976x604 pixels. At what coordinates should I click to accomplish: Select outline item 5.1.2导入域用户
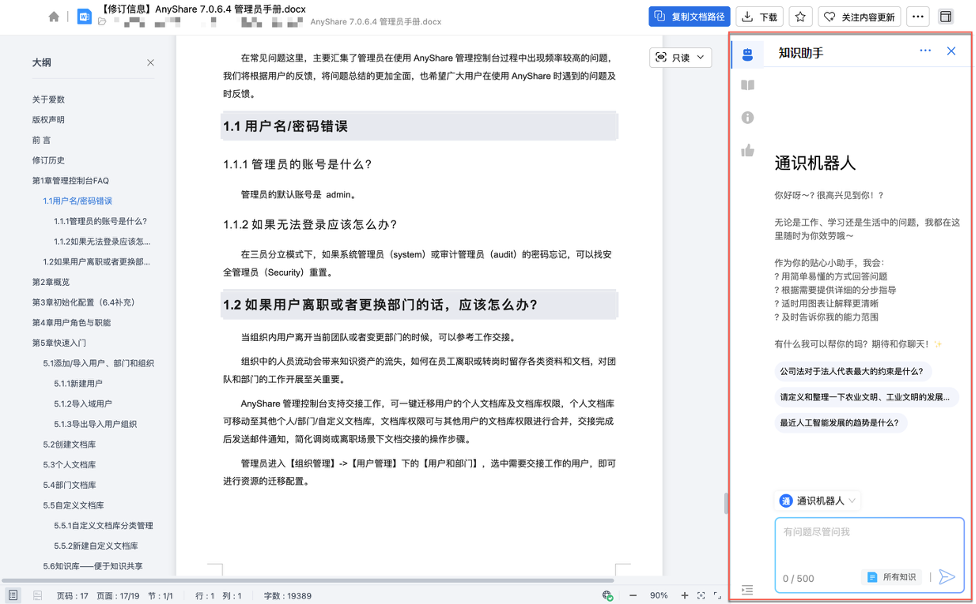[x=83, y=403]
